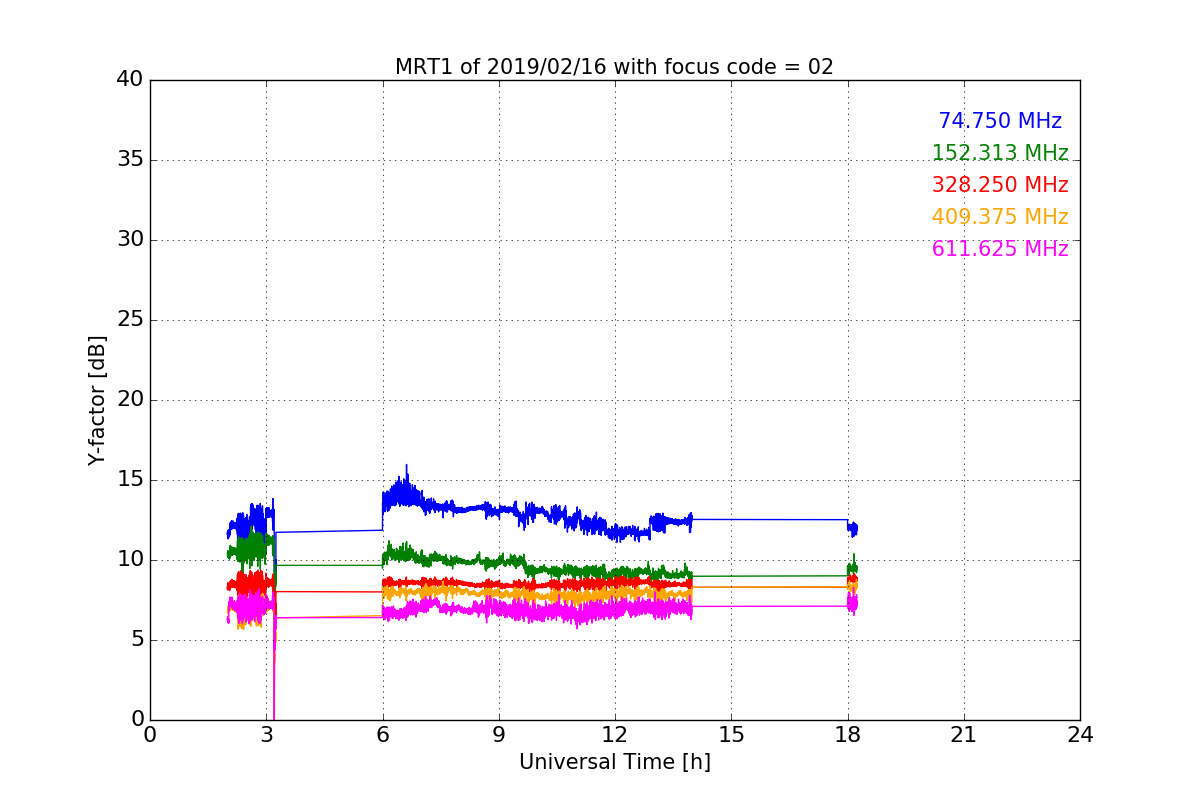Click the x-axis tick label 9
This screenshot has width=1200, height=800.
(x=499, y=735)
